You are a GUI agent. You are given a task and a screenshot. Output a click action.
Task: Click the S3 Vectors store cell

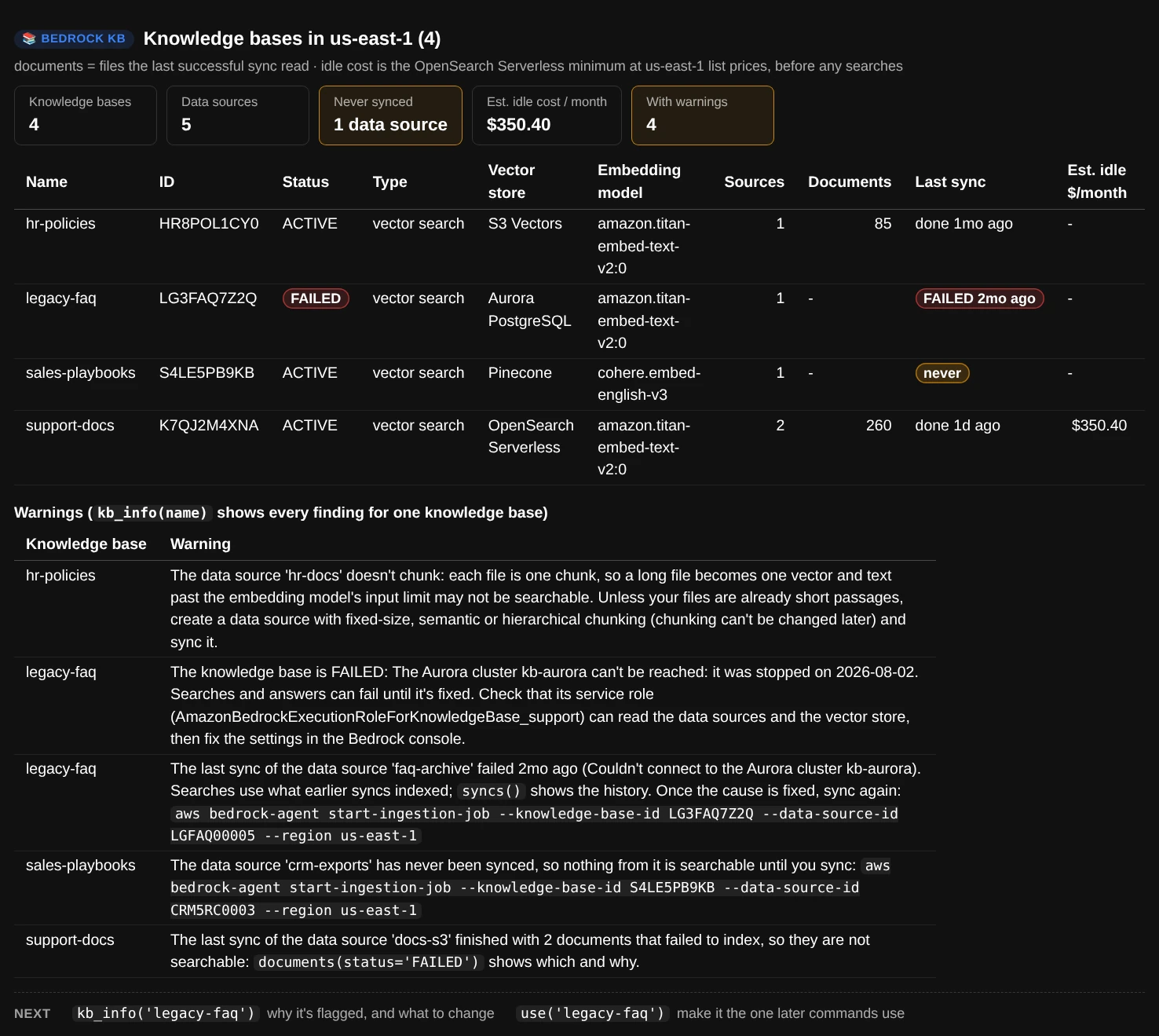tap(525, 223)
